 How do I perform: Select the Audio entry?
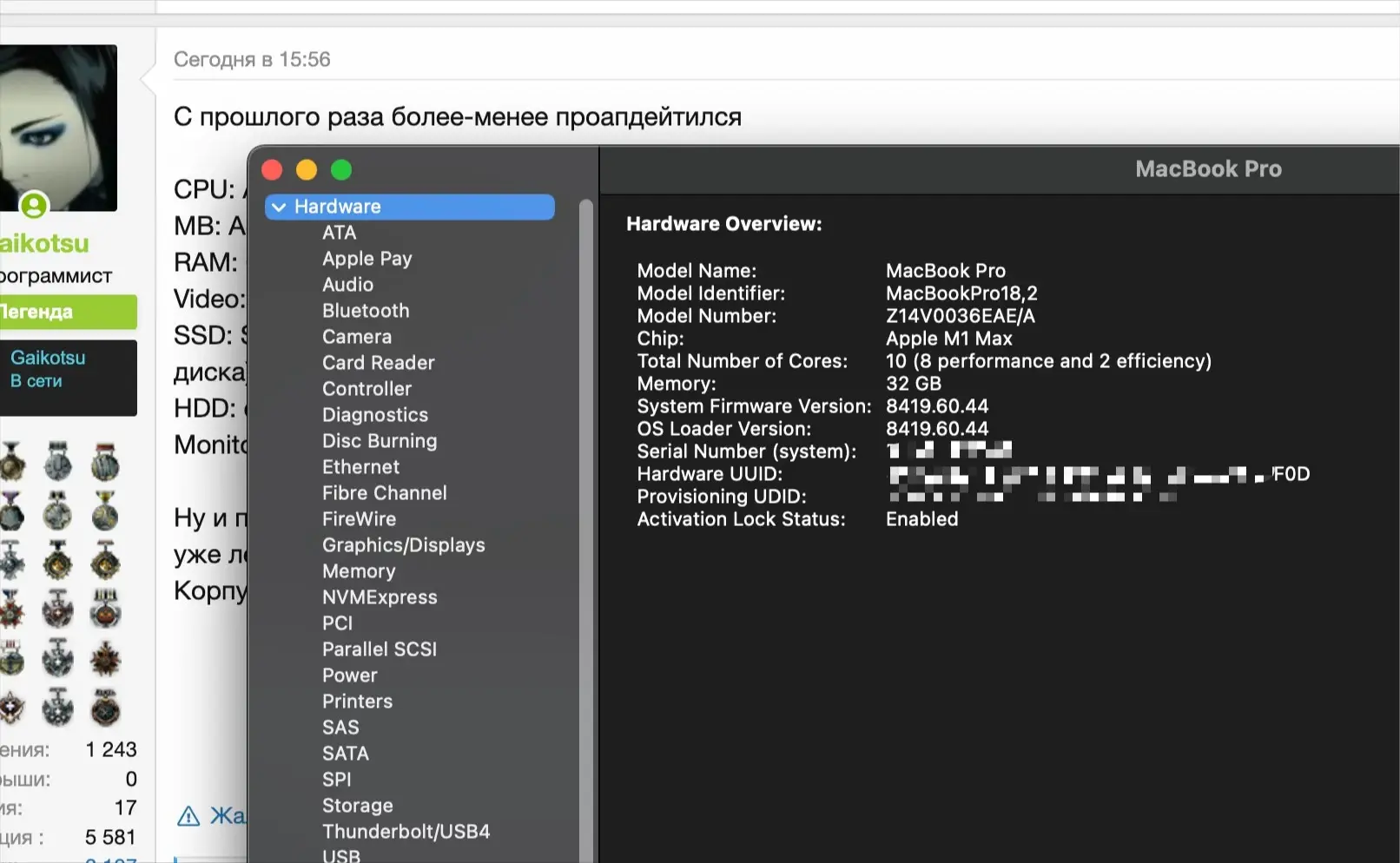coord(347,285)
